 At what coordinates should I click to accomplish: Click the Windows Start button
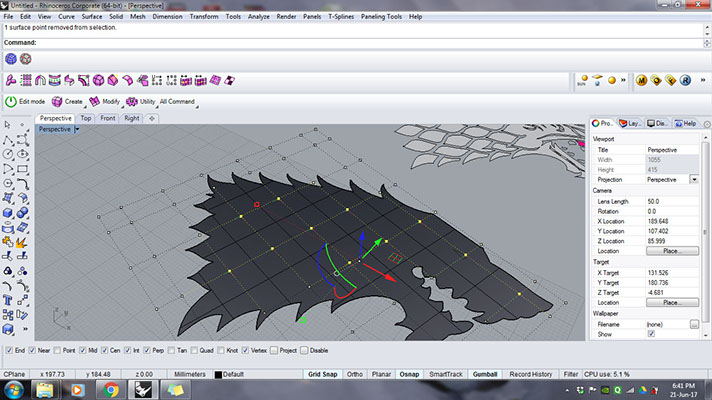point(14,390)
